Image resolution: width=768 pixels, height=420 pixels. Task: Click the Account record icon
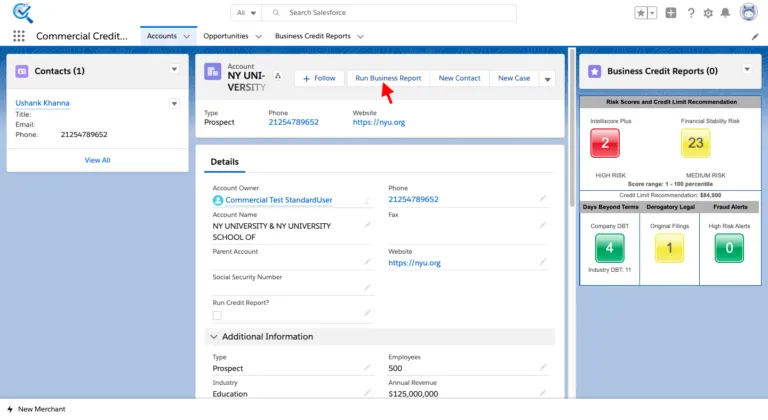pyautogui.click(x=213, y=72)
